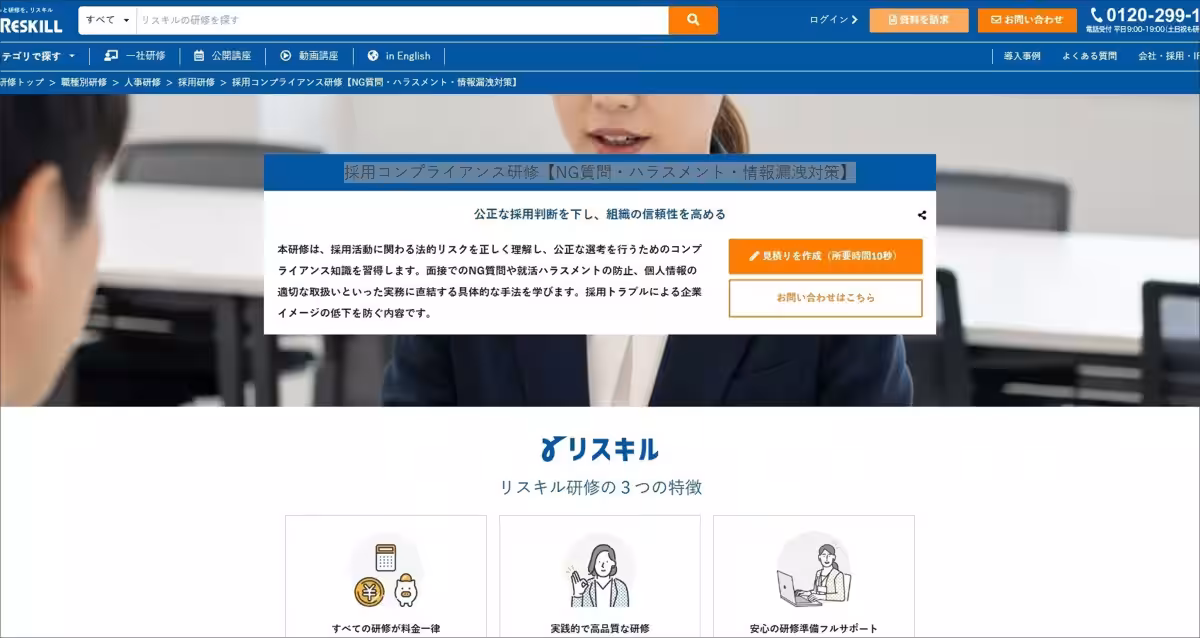This screenshot has width=1200, height=638.
Task: Open よくある質問 in the navigation
Action: (1090, 56)
